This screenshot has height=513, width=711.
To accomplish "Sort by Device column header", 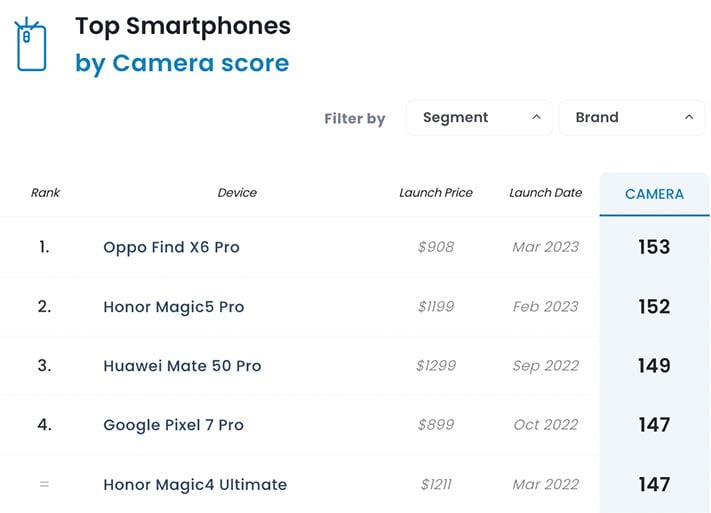I will [237, 193].
